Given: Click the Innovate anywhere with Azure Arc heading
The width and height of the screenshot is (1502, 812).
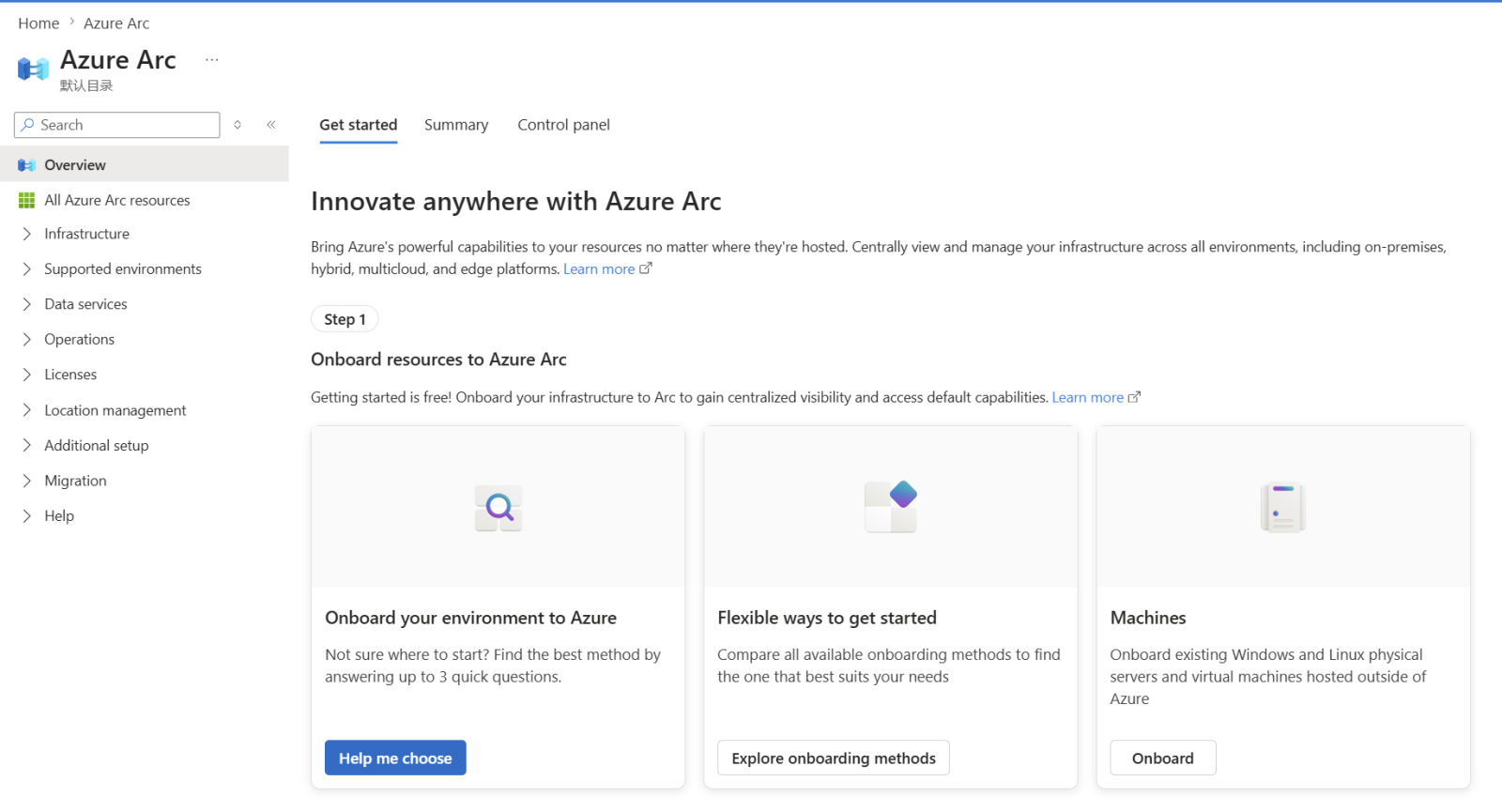Looking at the screenshot, I should click(x=516, y=202).
